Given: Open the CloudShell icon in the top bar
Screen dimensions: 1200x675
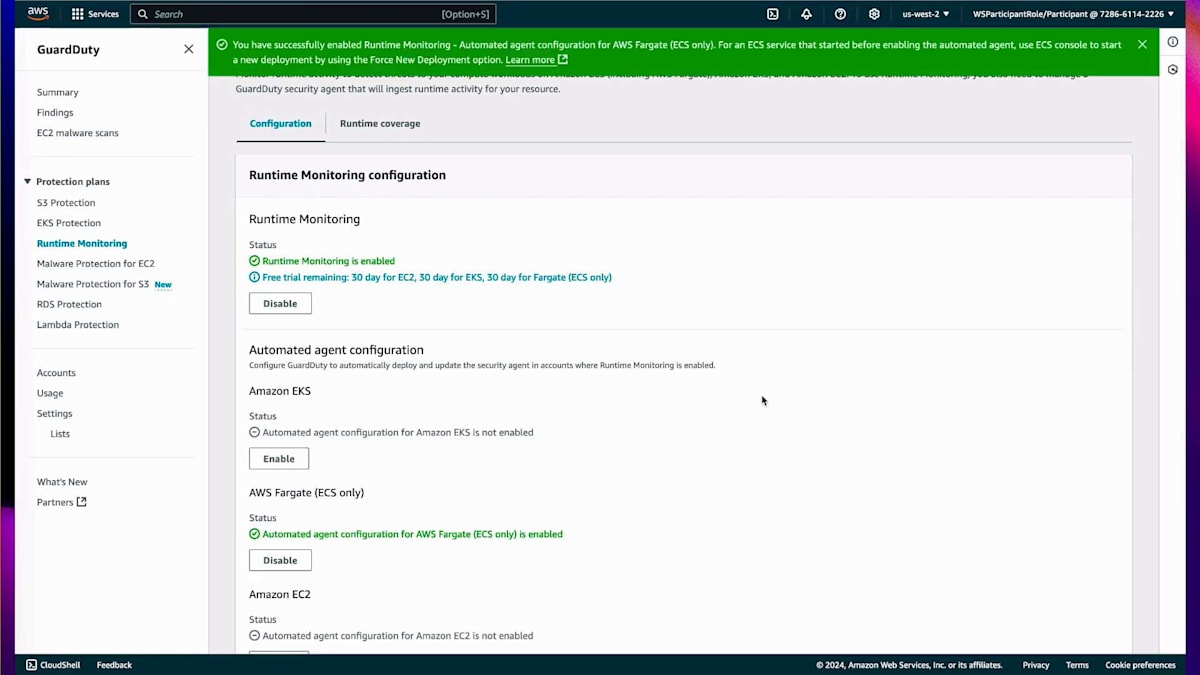Looking at the screenshot, I should click(773, 14).
